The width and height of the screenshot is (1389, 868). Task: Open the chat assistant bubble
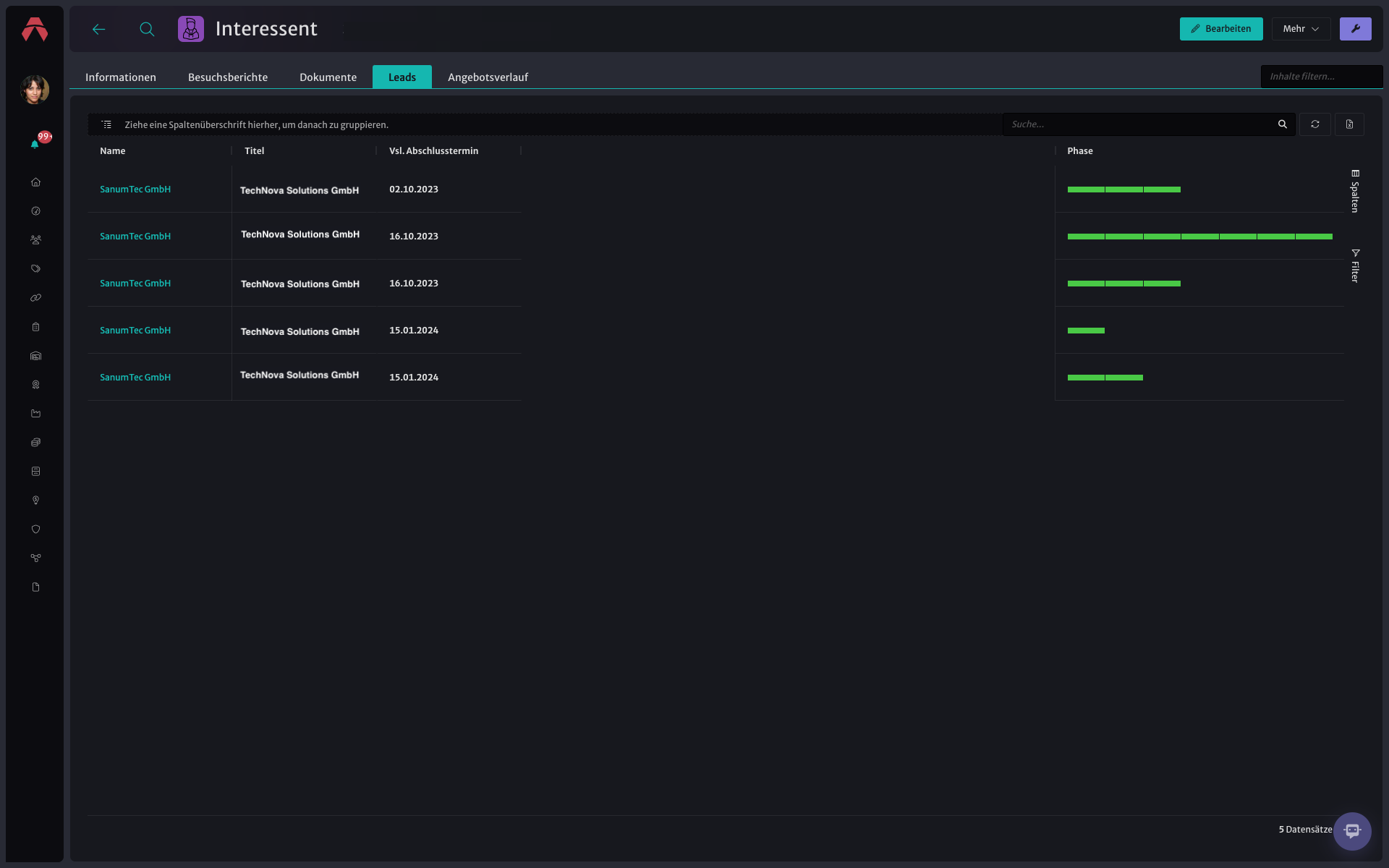[1352, 830]
